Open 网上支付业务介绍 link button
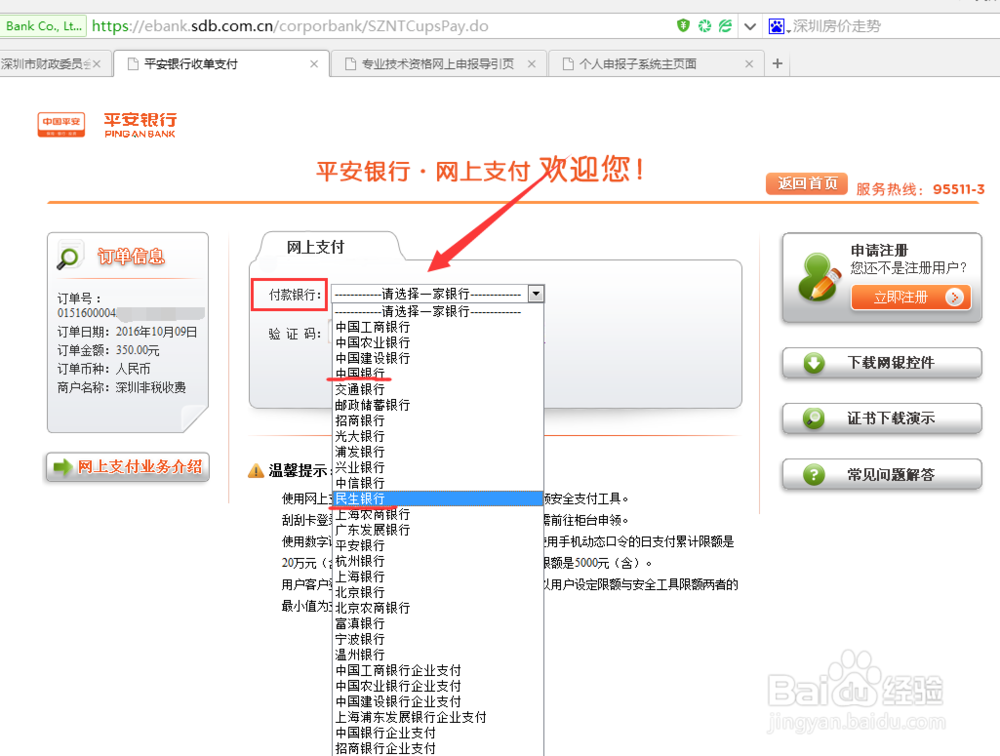The image size is (1000, 756). 128,466
